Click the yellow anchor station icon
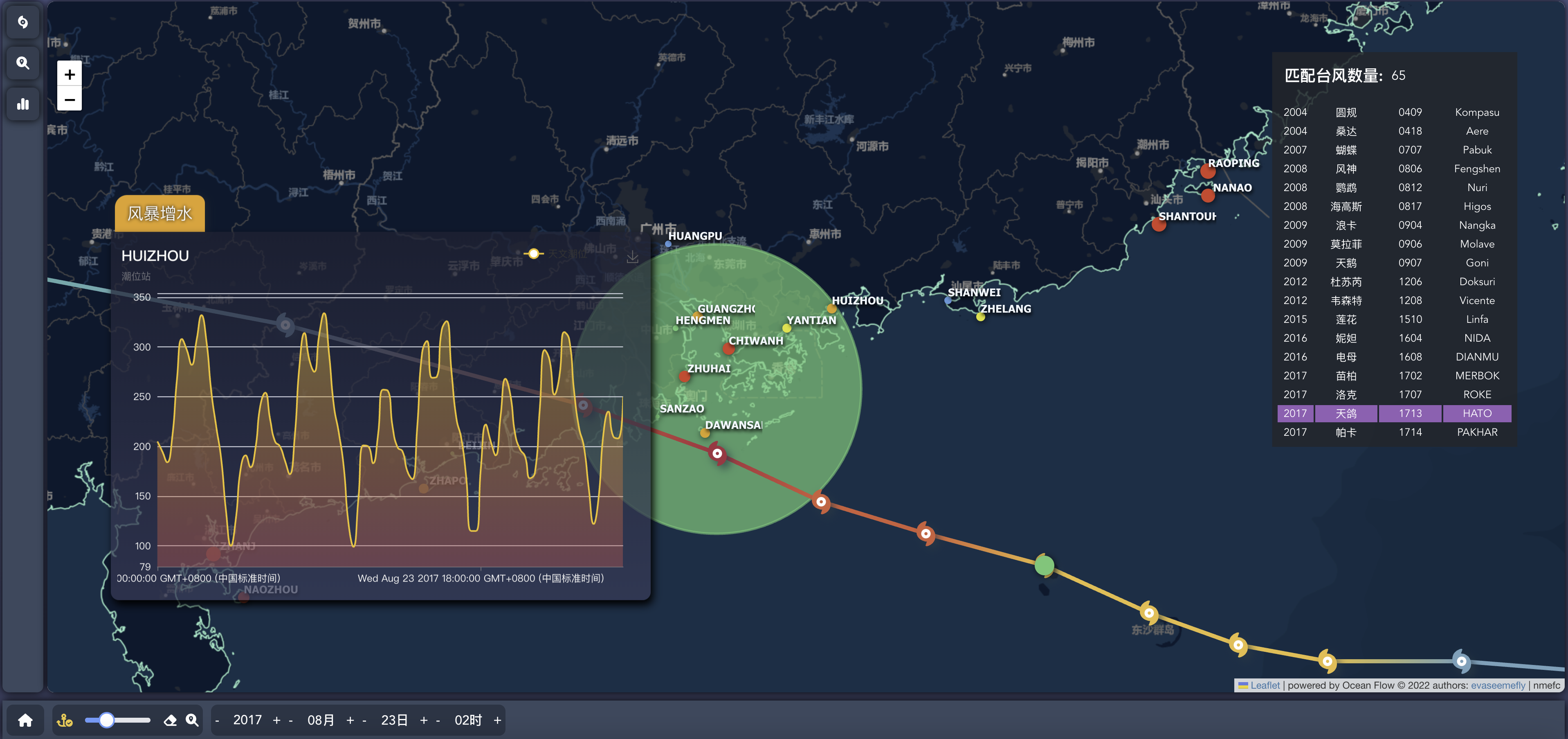 click(65, 720)
